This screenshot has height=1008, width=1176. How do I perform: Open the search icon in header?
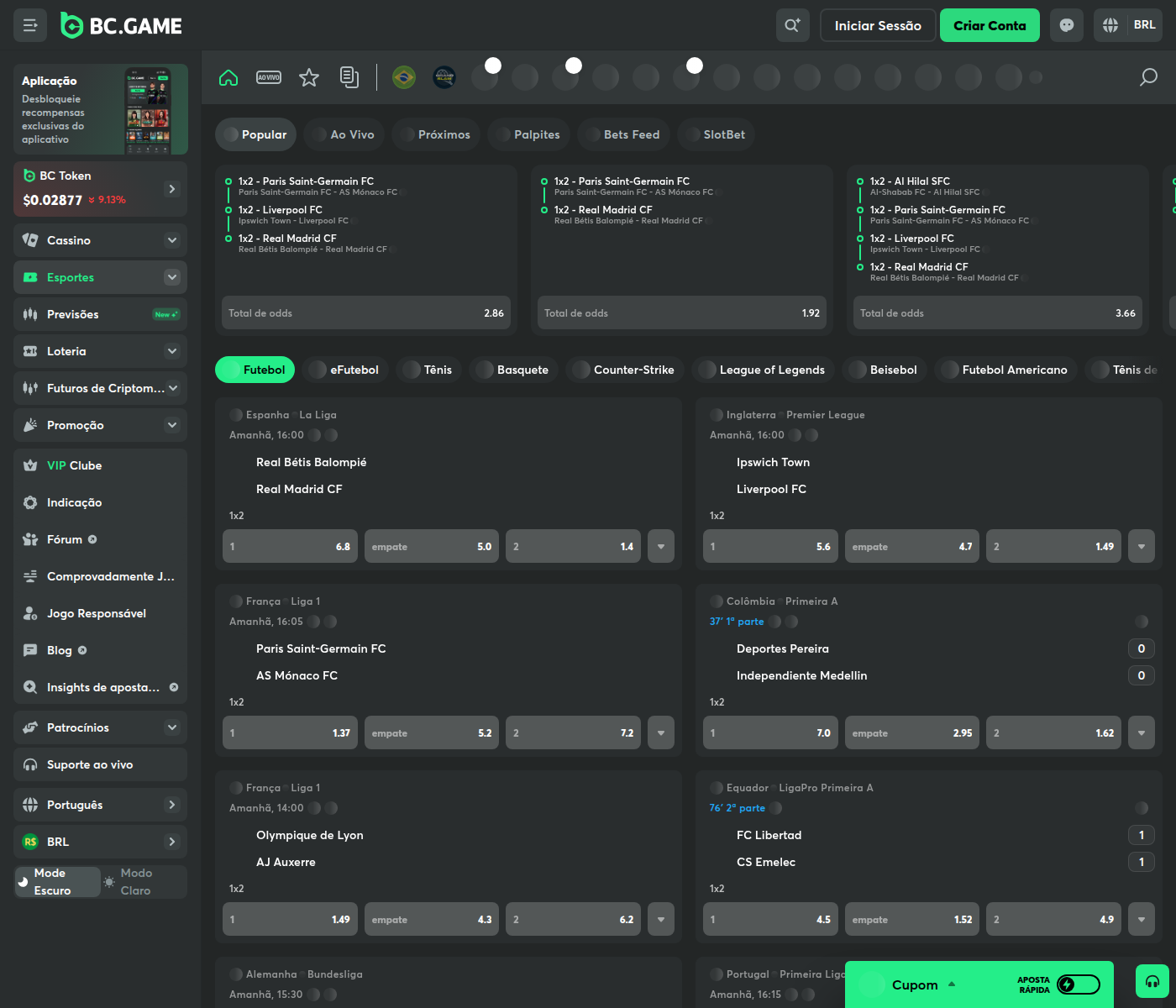793,26
